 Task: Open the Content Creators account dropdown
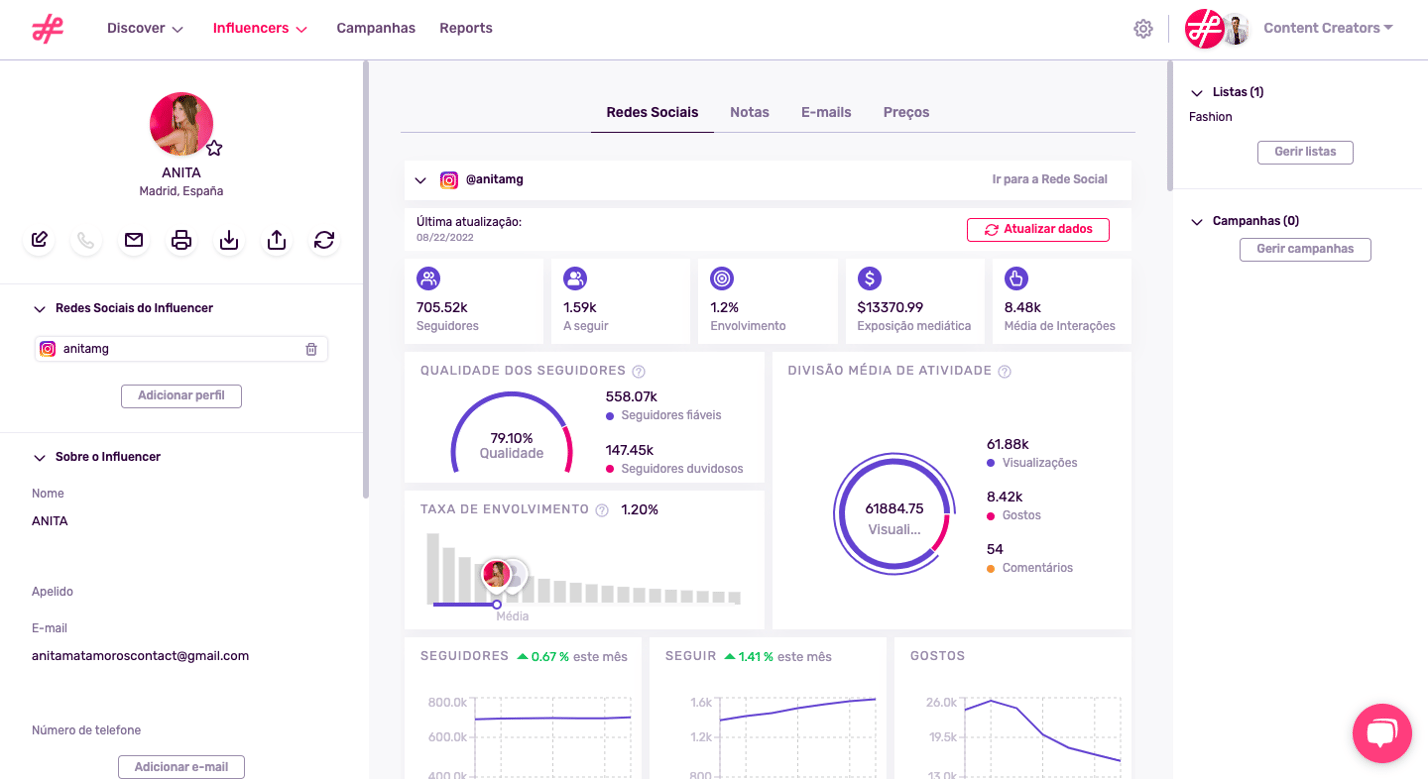tap(1327, 28)
